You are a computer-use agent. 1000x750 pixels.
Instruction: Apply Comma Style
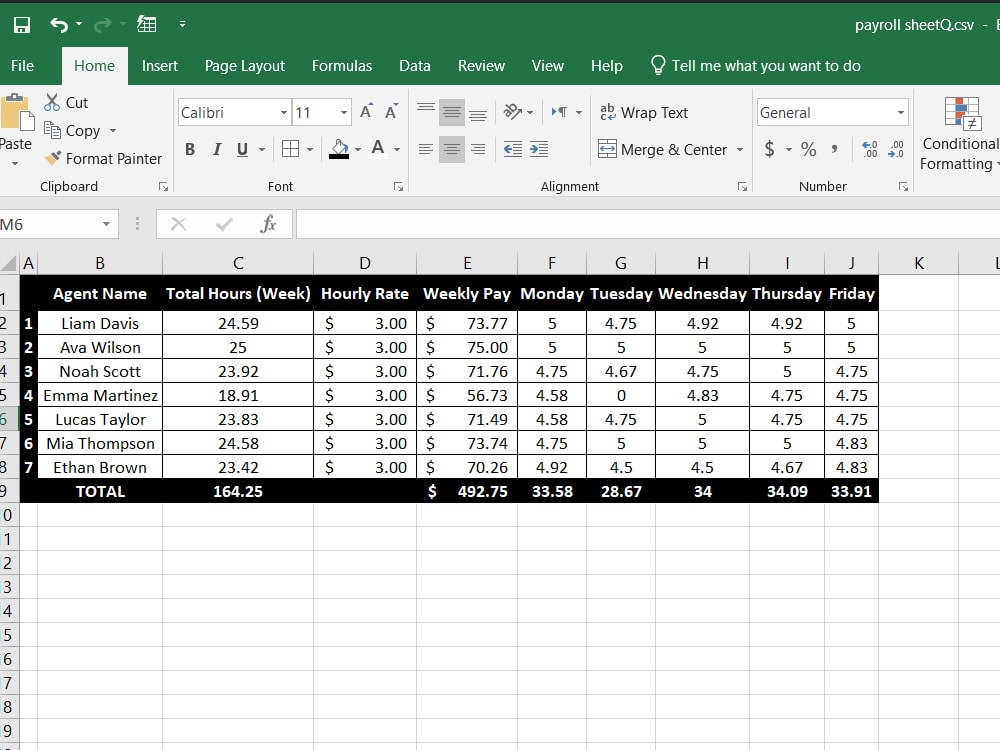[835, 150]
